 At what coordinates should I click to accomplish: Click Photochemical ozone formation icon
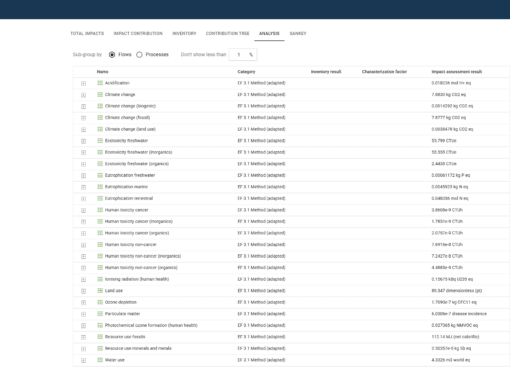point(100,325)
